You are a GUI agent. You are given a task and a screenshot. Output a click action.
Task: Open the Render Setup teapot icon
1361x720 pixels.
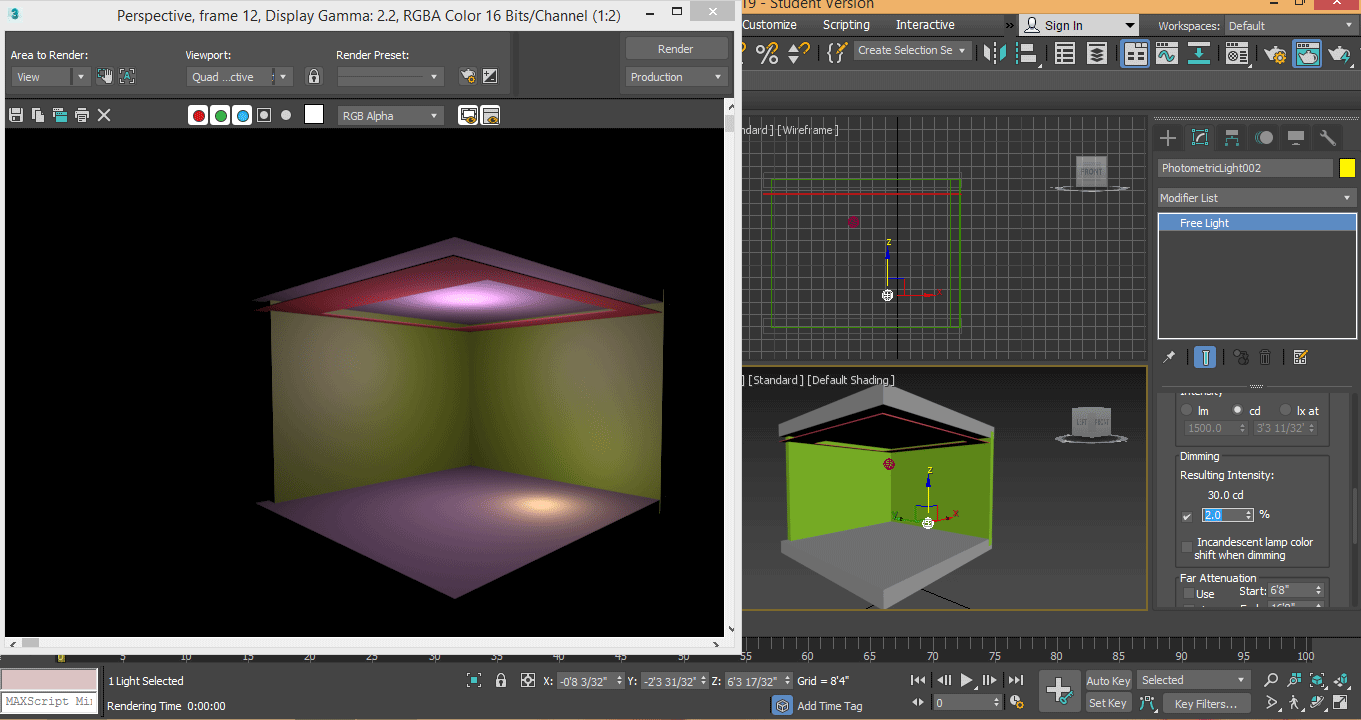point(1274,54)
